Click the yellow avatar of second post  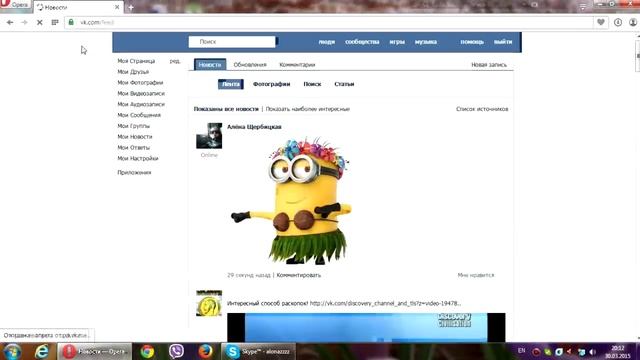tap(209, 303)
